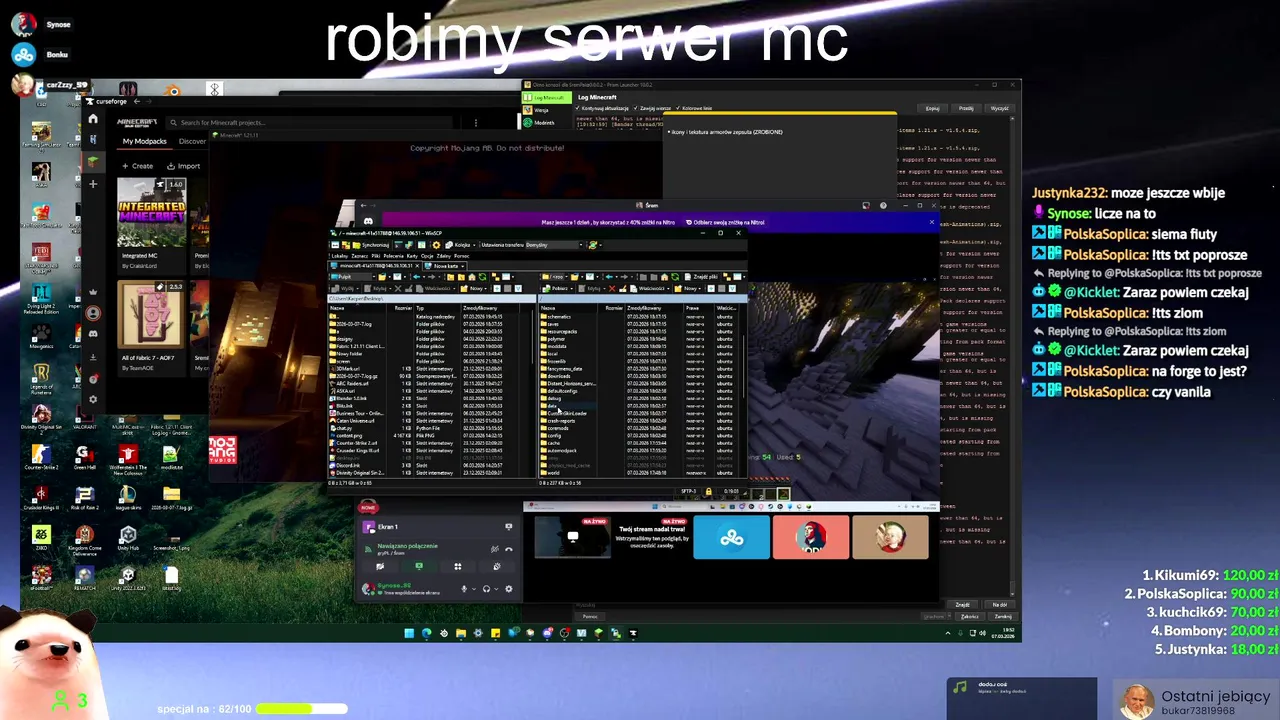
Task: Click Import button in CurseForge
Action: tap(184, 166)
